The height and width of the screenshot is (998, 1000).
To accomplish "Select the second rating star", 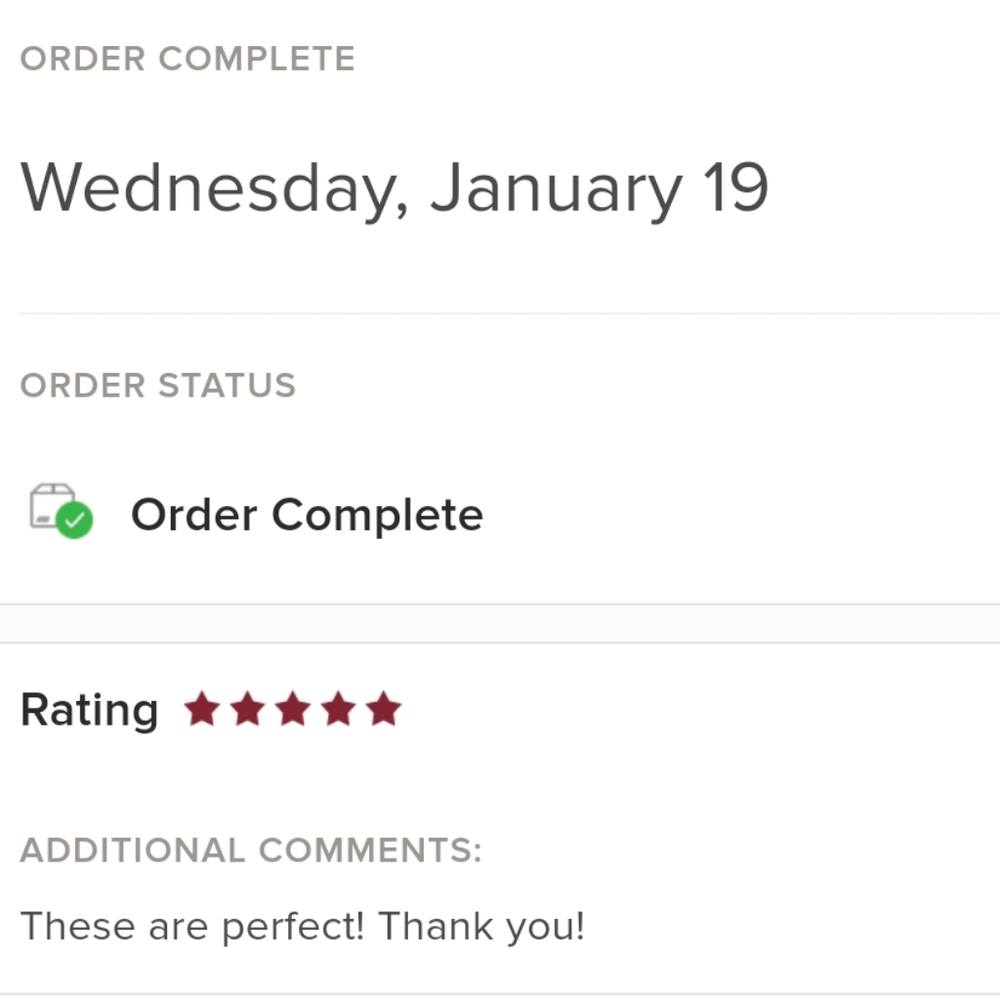I will pyautogui.click(x=247, y=708).
